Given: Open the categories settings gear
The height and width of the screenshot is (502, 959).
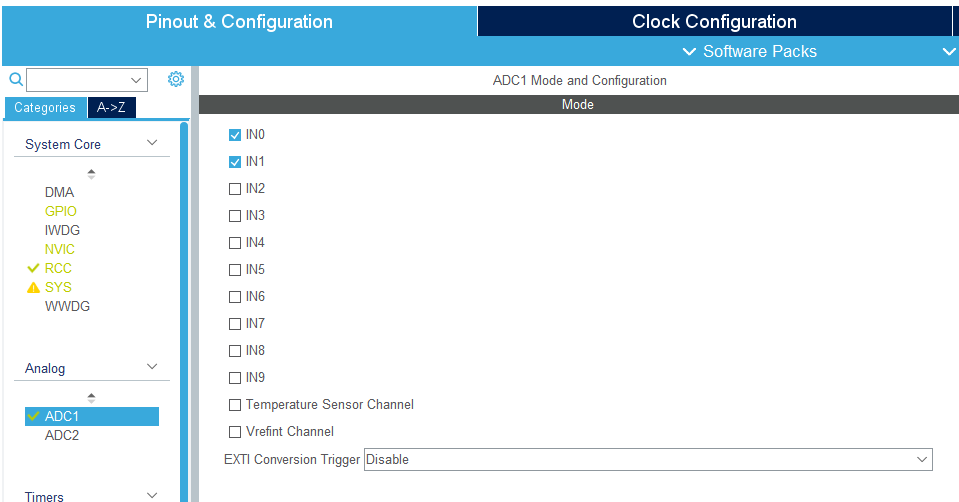Looking at the screenshot, I should click(x=176, y=79).
